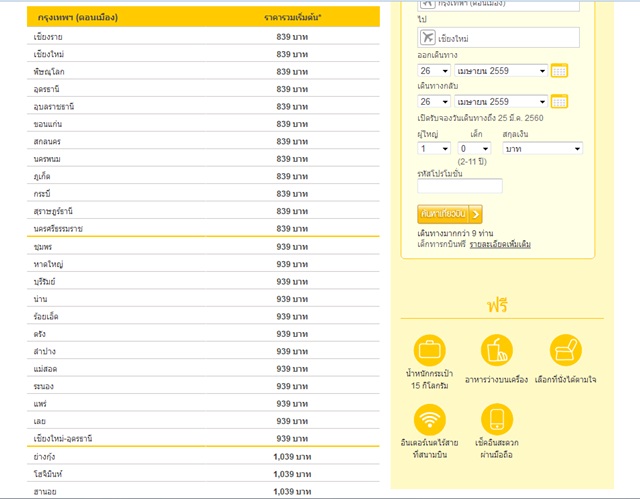This screenshot has width=640, height=499.
Task: Open the return date calendar picker
Action: point(559,101)
